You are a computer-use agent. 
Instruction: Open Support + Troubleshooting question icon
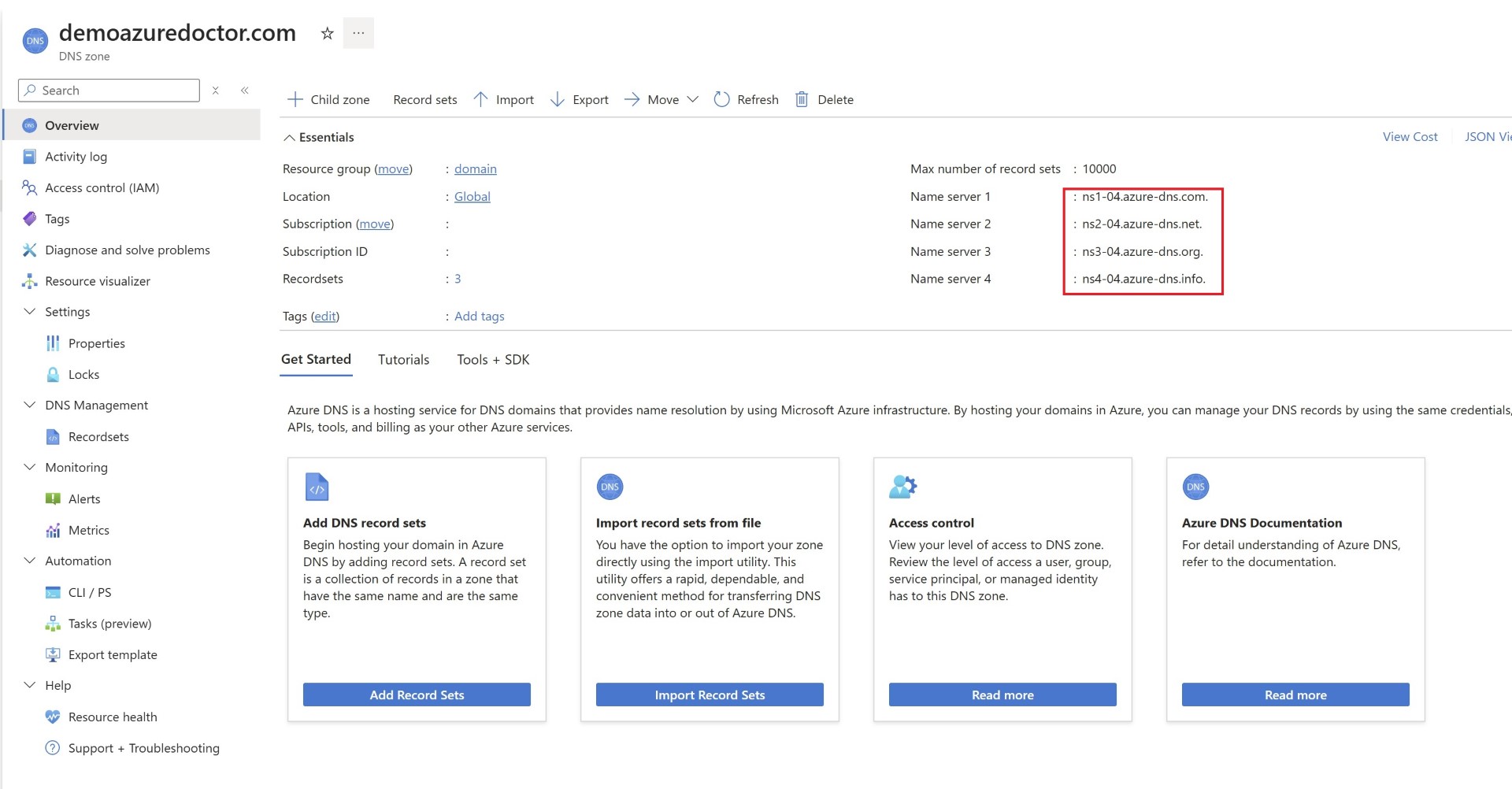pyautogui.click(x=53, y=748)
